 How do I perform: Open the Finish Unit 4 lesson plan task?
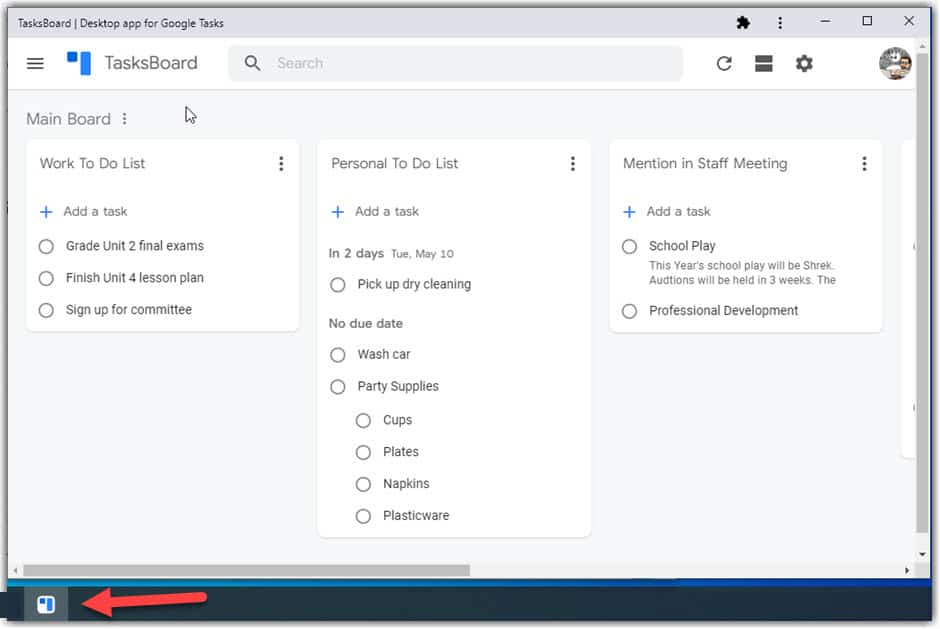pos(135,278)
